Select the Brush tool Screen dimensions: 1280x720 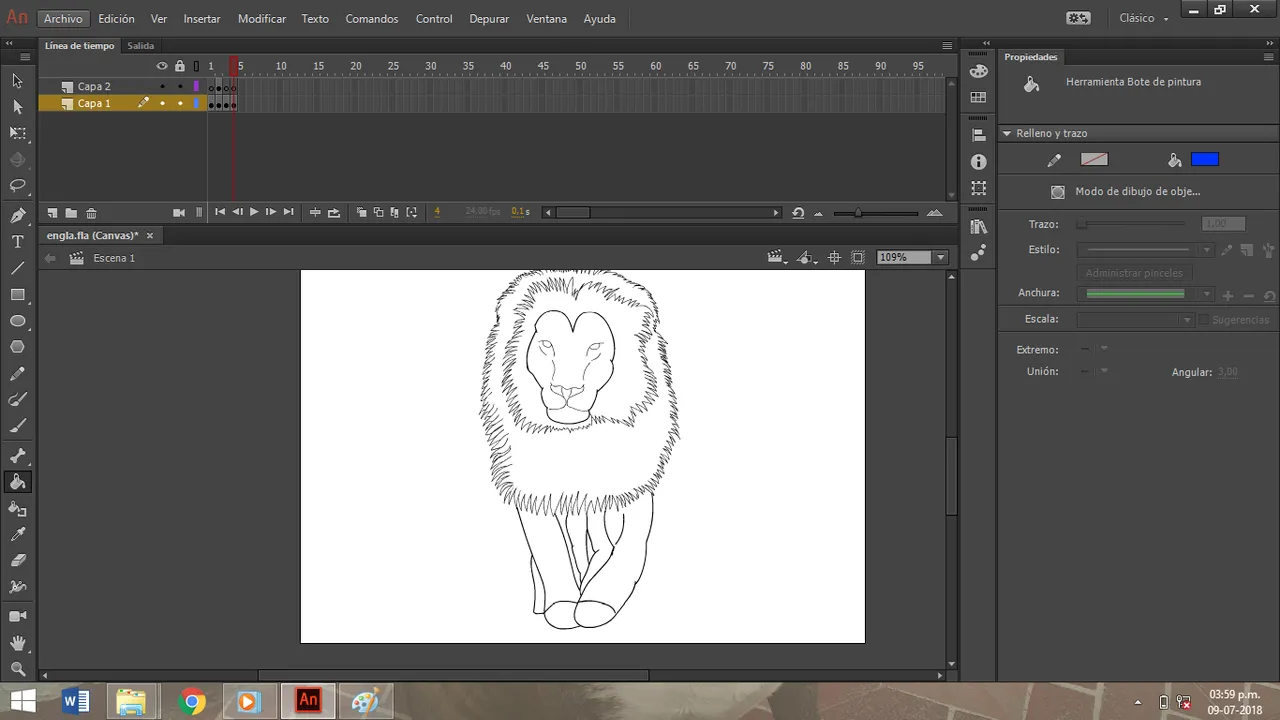coord(17,425)
